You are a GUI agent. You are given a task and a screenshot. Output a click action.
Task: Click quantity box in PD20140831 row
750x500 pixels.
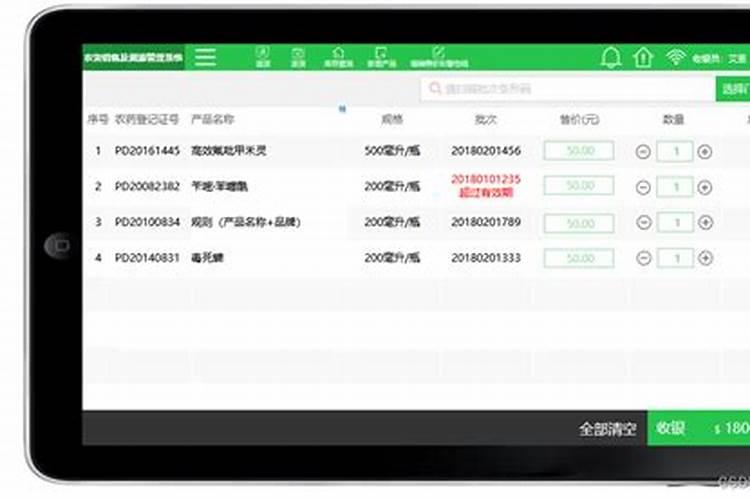click(675, 258)
